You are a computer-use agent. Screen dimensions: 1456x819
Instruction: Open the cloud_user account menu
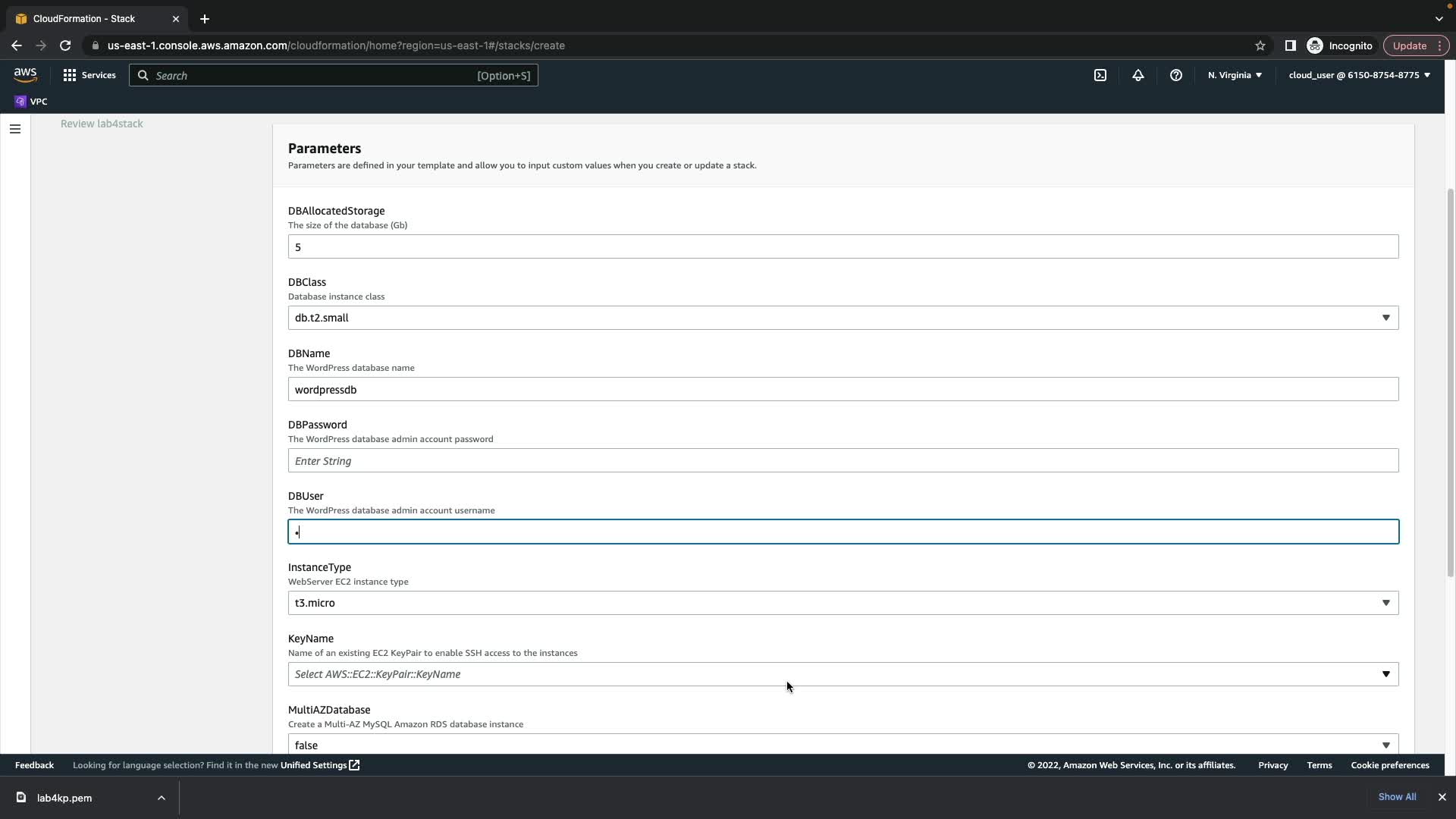[1358, 75]
